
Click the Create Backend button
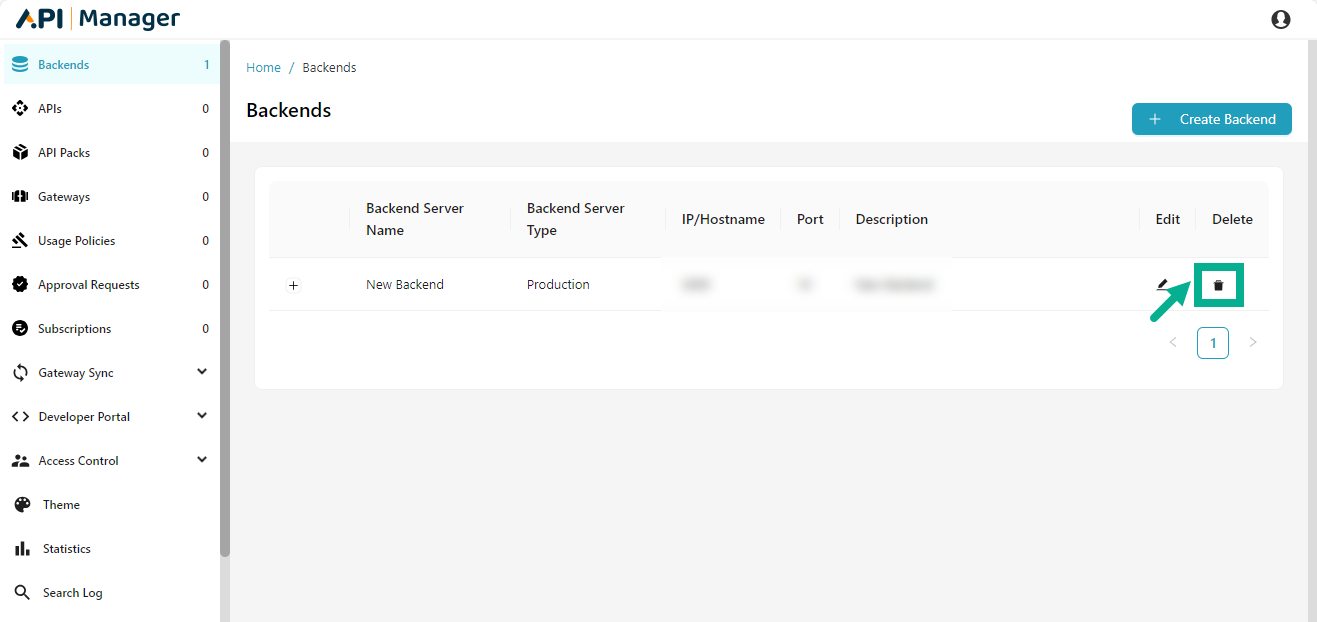[1211, 118]
